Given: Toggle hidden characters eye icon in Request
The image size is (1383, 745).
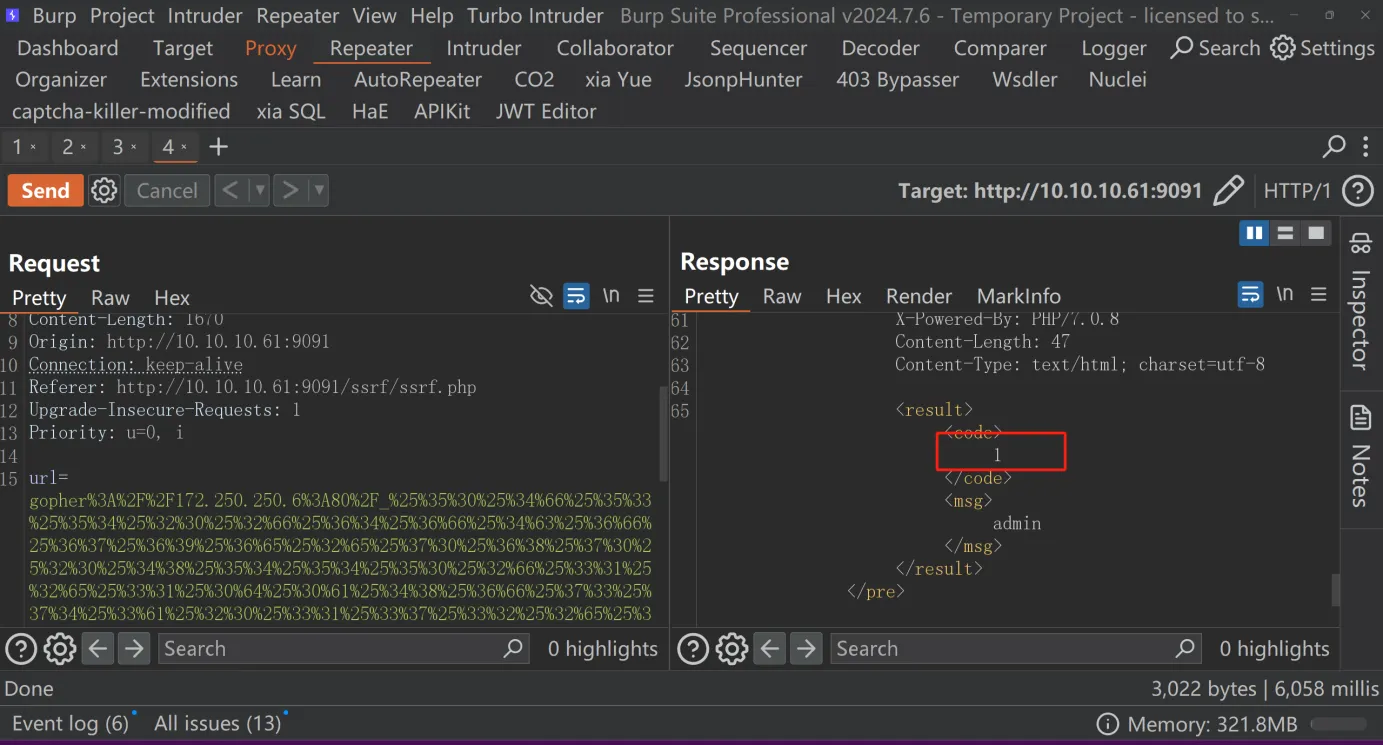Looking at the screenshot, I should click(541, 296).
